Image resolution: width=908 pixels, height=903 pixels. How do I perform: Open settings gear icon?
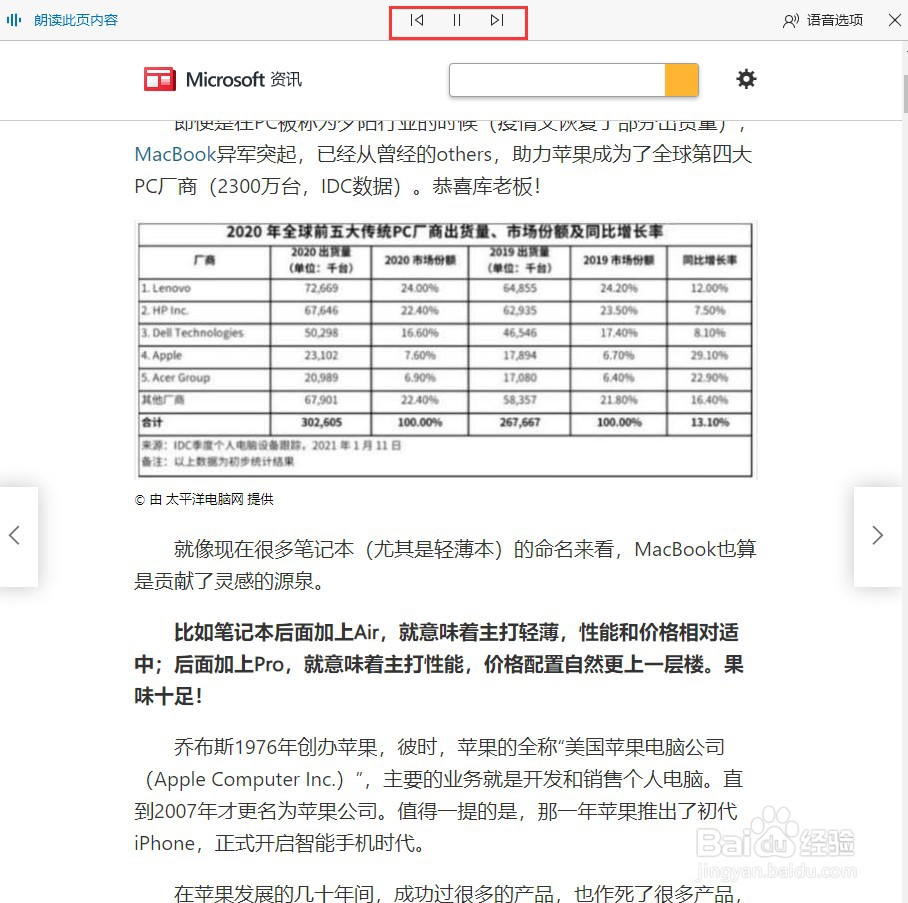[746, 79]
